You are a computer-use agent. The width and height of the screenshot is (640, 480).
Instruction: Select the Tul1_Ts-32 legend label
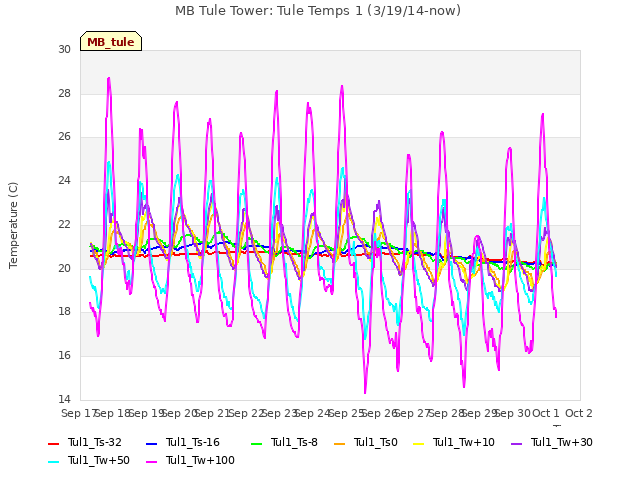pyautogui.click(x=95, y=442)
